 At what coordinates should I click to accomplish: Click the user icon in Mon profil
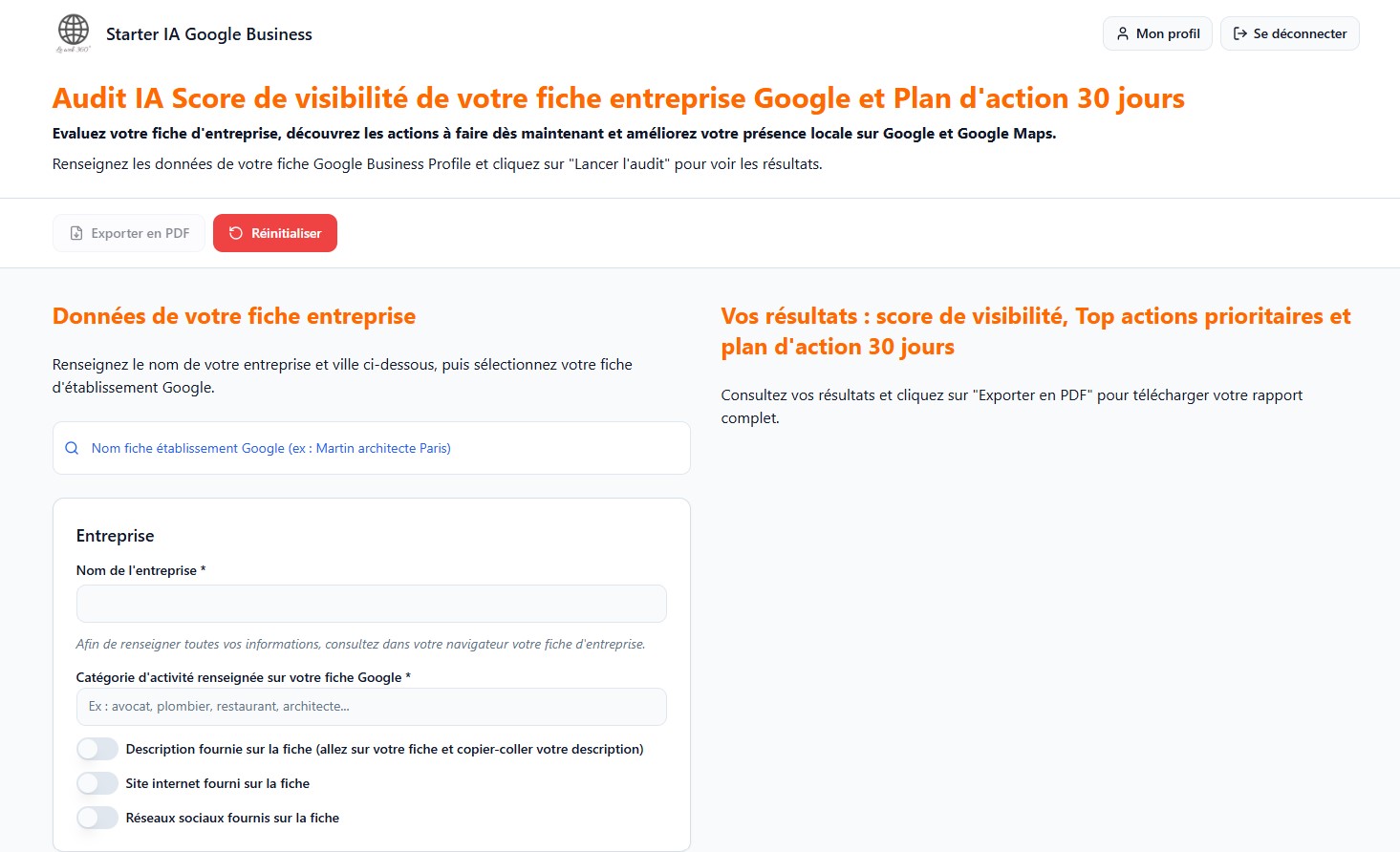[x=1123, y=33]
